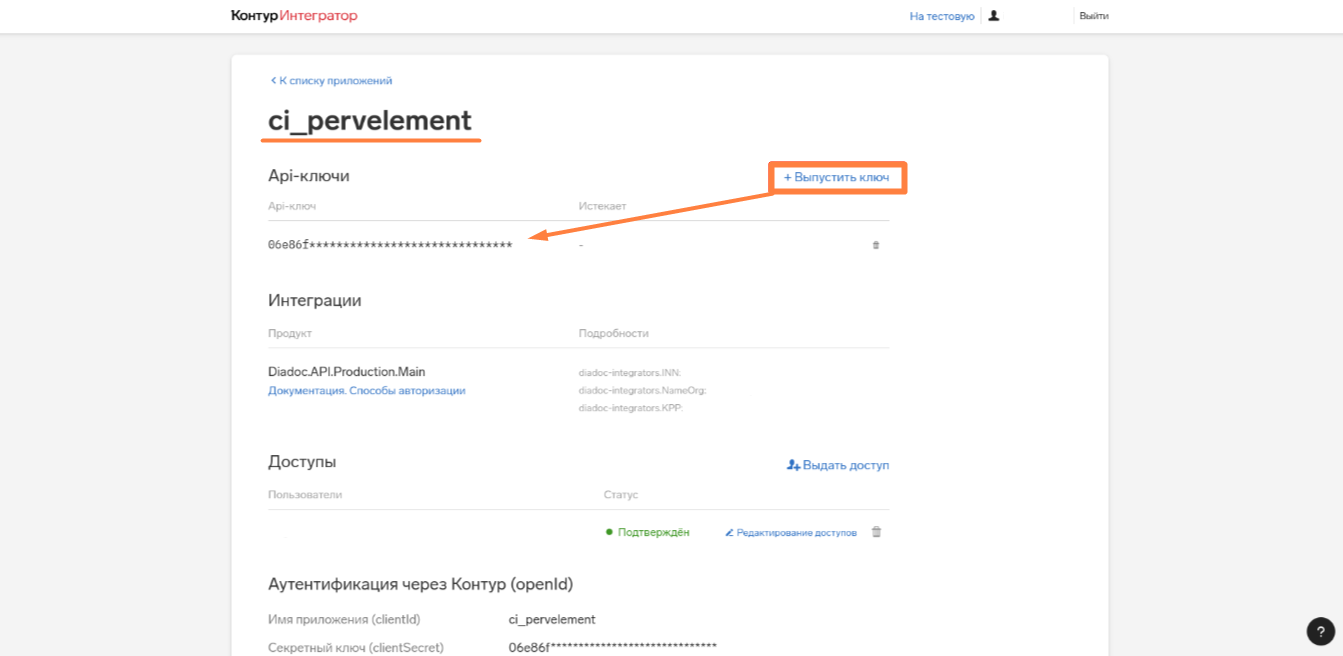
Task: Select the clientId value ci_pervelement
Action: (552, 619)
